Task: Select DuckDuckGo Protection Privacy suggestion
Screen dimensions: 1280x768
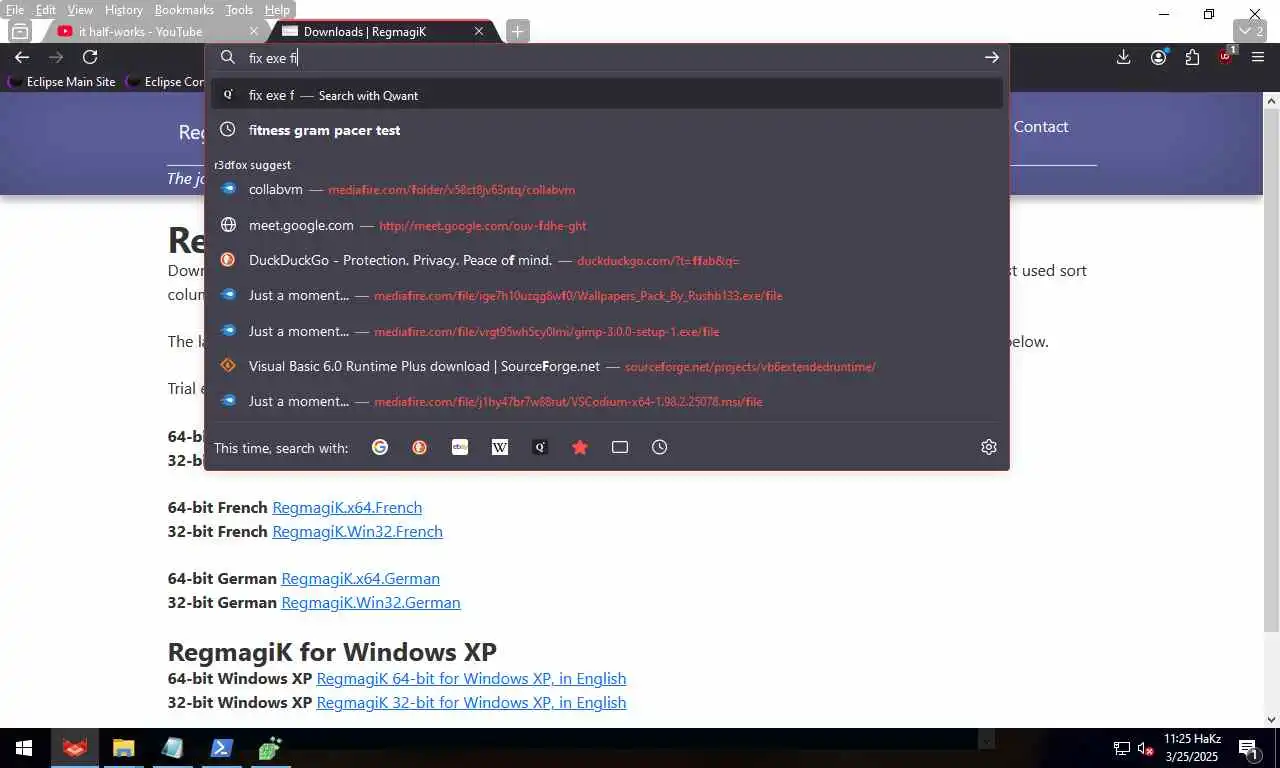Action: (x=607, y=260)
